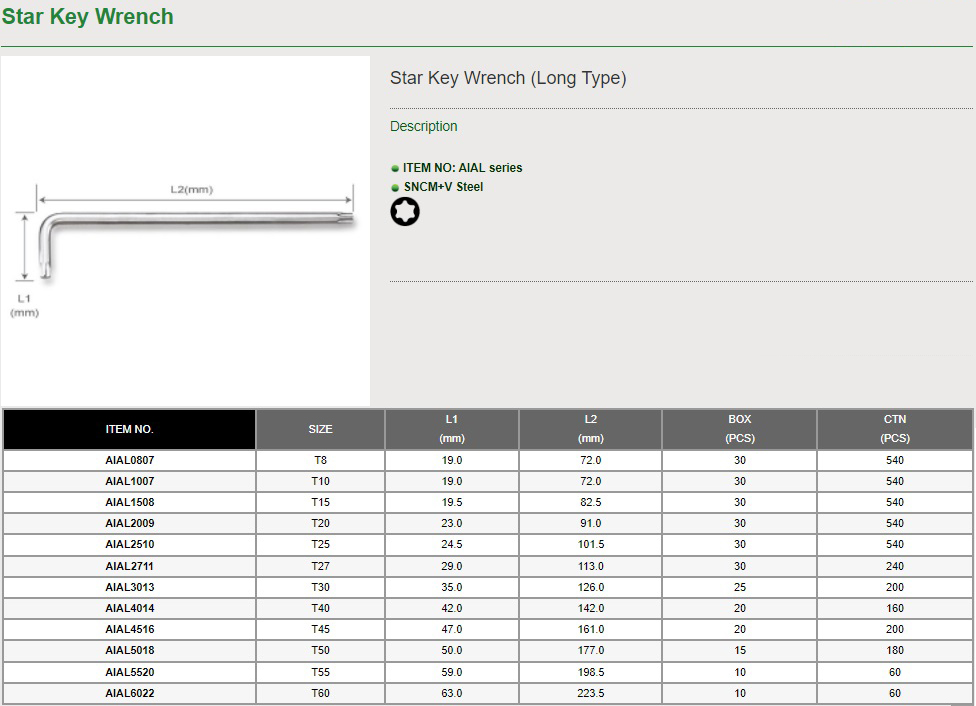The height and width of the screenshot is (706, 976).
Task: Click the star-shaped Torx profile icon
Action: click(x=405, y=212)
